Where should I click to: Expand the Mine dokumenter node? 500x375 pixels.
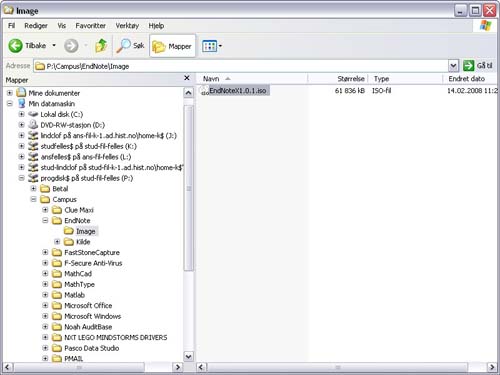point(10,93)
